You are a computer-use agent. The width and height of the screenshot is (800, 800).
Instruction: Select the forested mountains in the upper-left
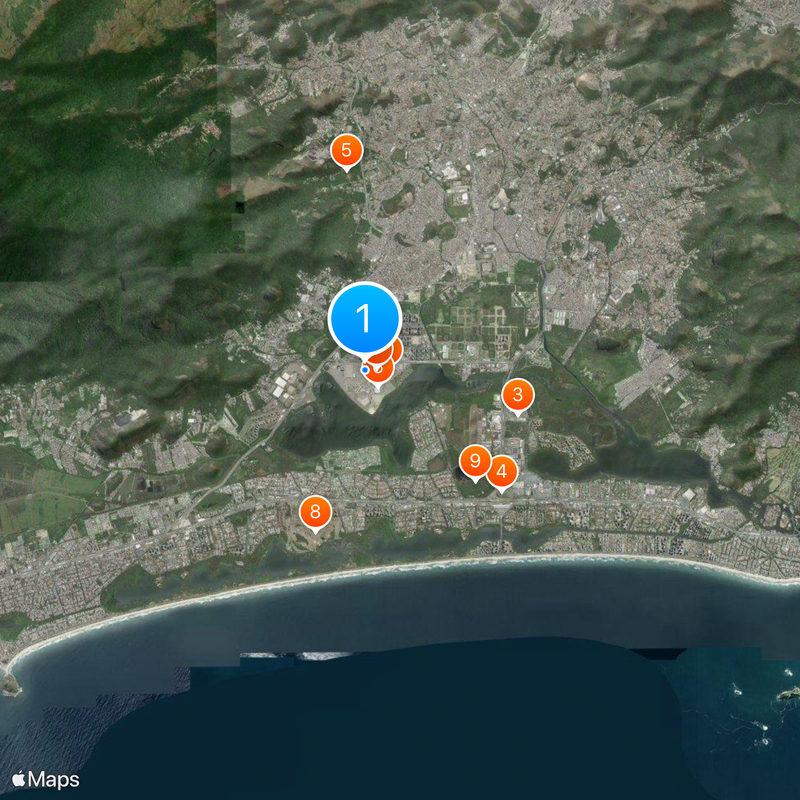(100, 150)
